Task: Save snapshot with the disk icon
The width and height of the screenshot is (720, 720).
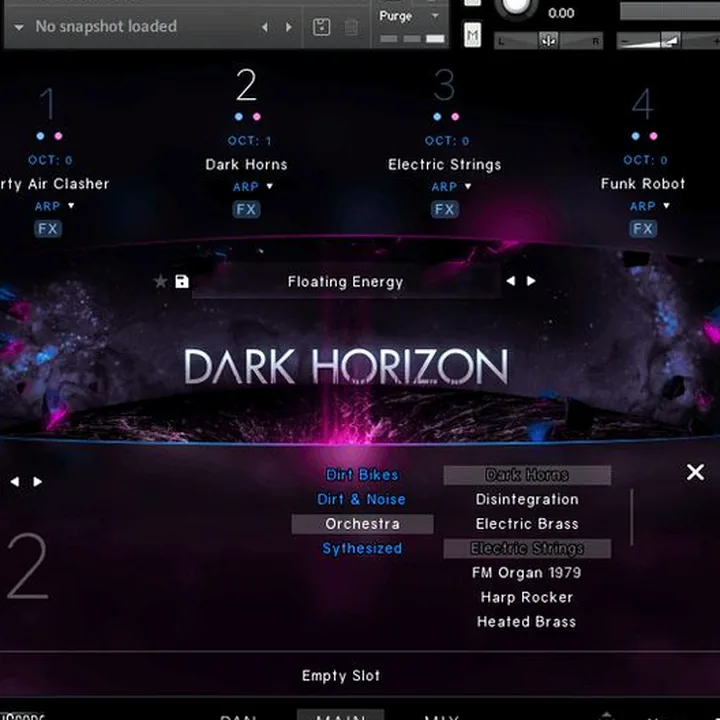Action: click(x=321, y=27)
